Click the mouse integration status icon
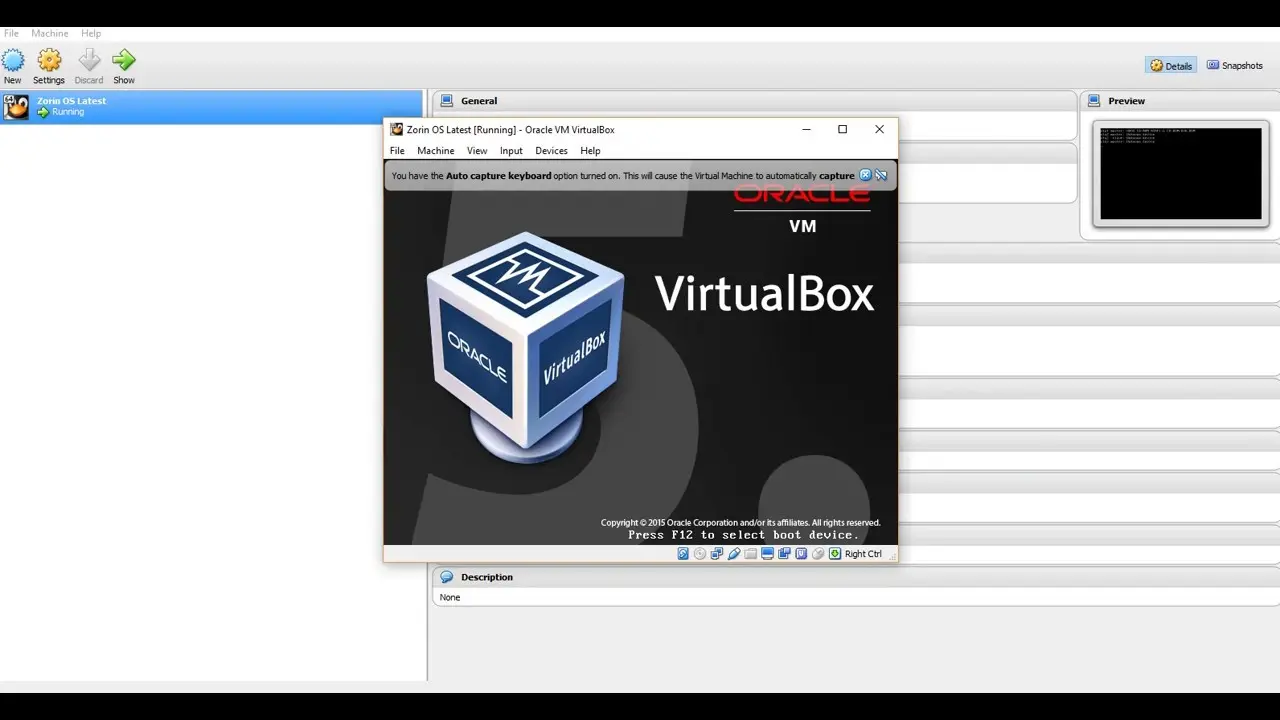The width and height of the screenshot is (1280, 720). tap(818, 554)
